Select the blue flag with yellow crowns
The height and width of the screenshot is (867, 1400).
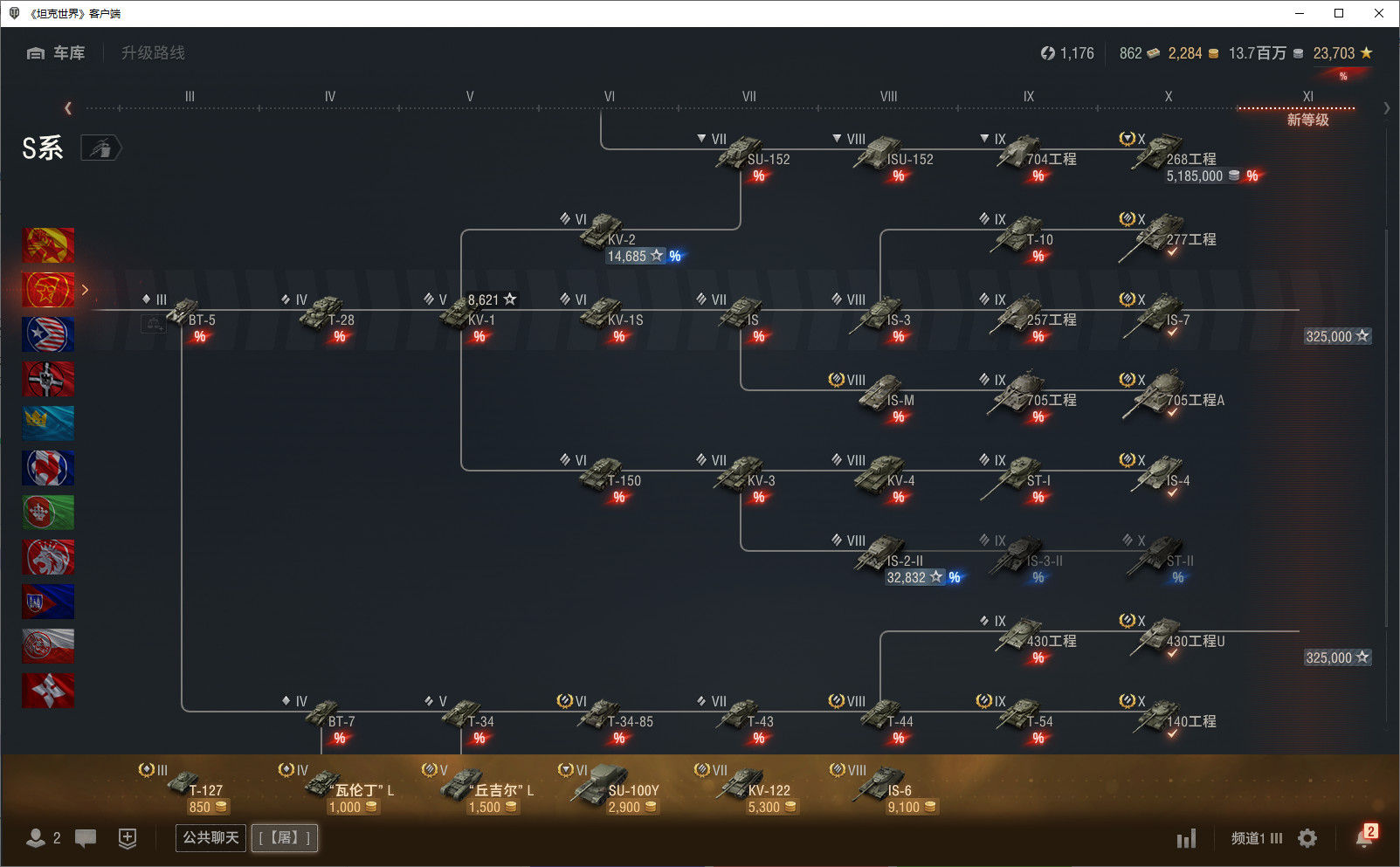(48, 423)
